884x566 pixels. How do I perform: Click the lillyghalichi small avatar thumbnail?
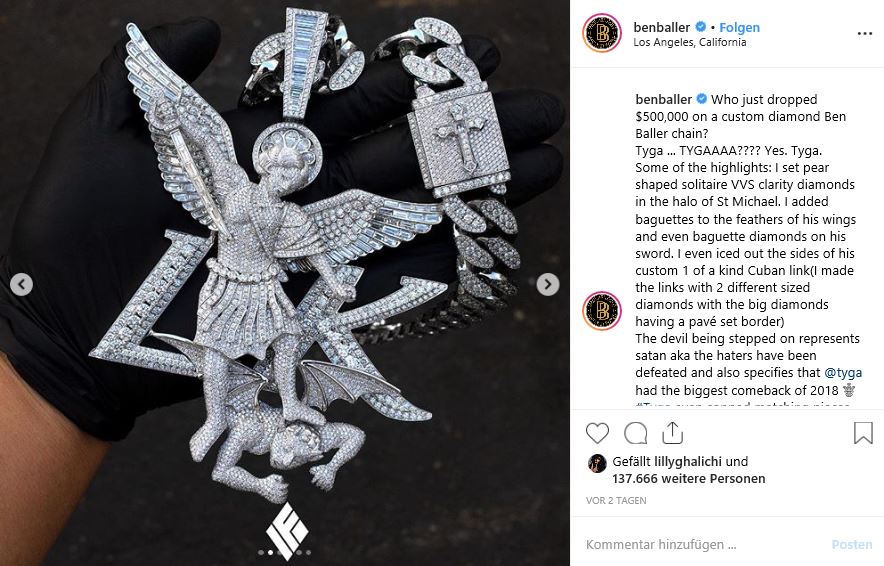pyautogui.click(x=597, y=463)
